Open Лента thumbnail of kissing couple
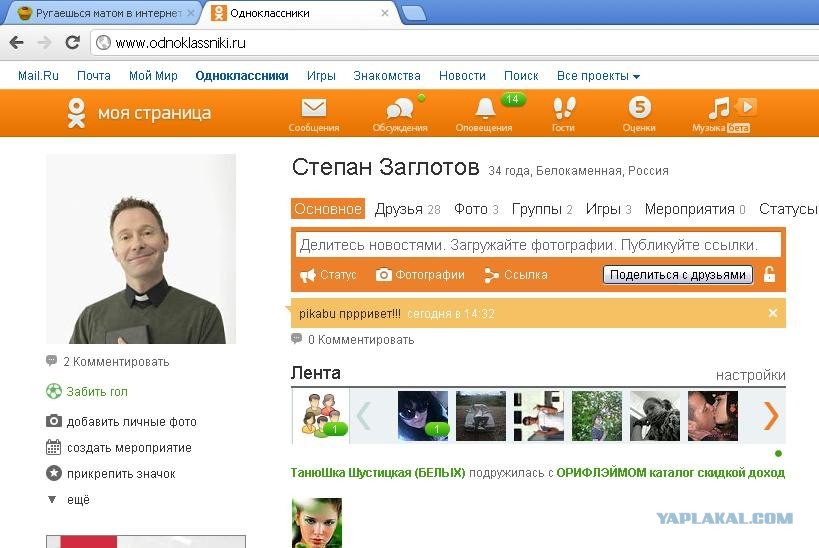 click(712, 416)
